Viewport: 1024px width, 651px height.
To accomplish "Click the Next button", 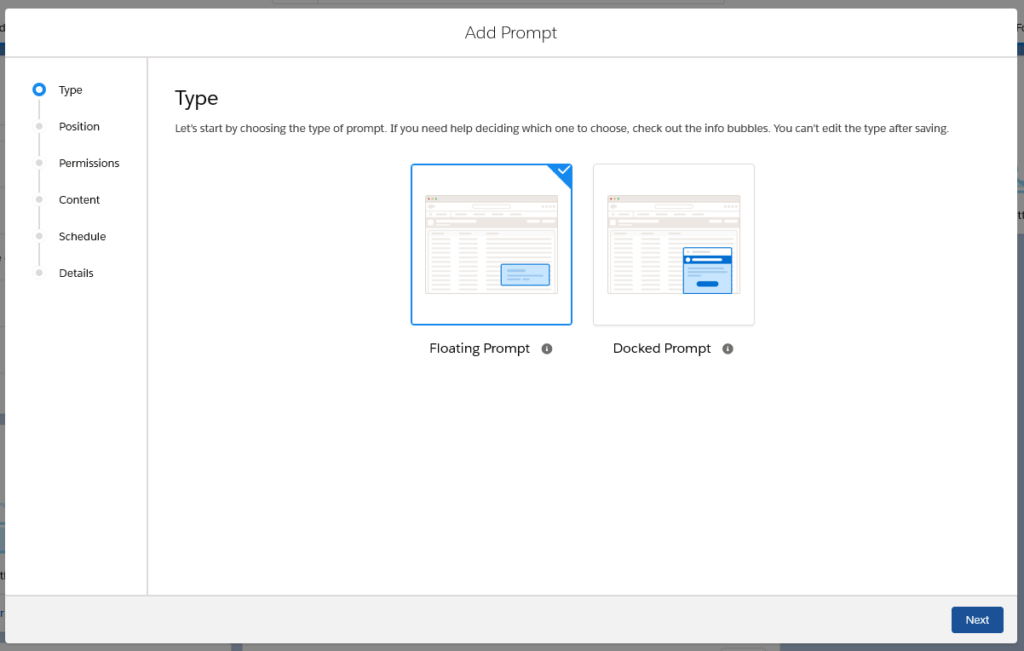I will (x=977, y=620).
